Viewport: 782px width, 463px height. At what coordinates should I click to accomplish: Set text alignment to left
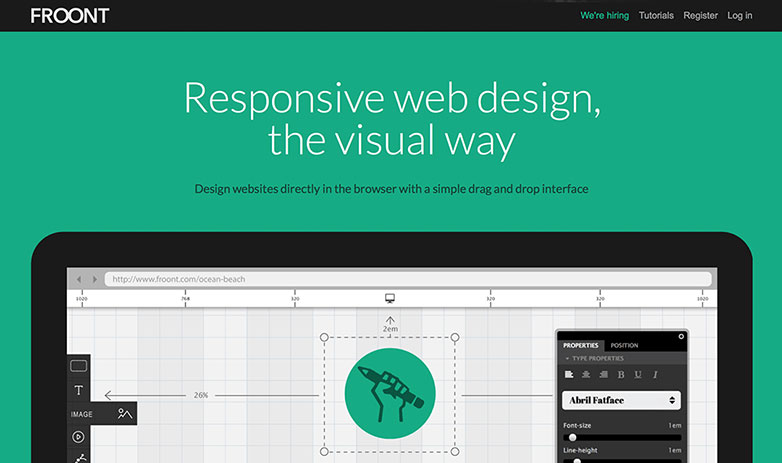click(x=569, y=374)
